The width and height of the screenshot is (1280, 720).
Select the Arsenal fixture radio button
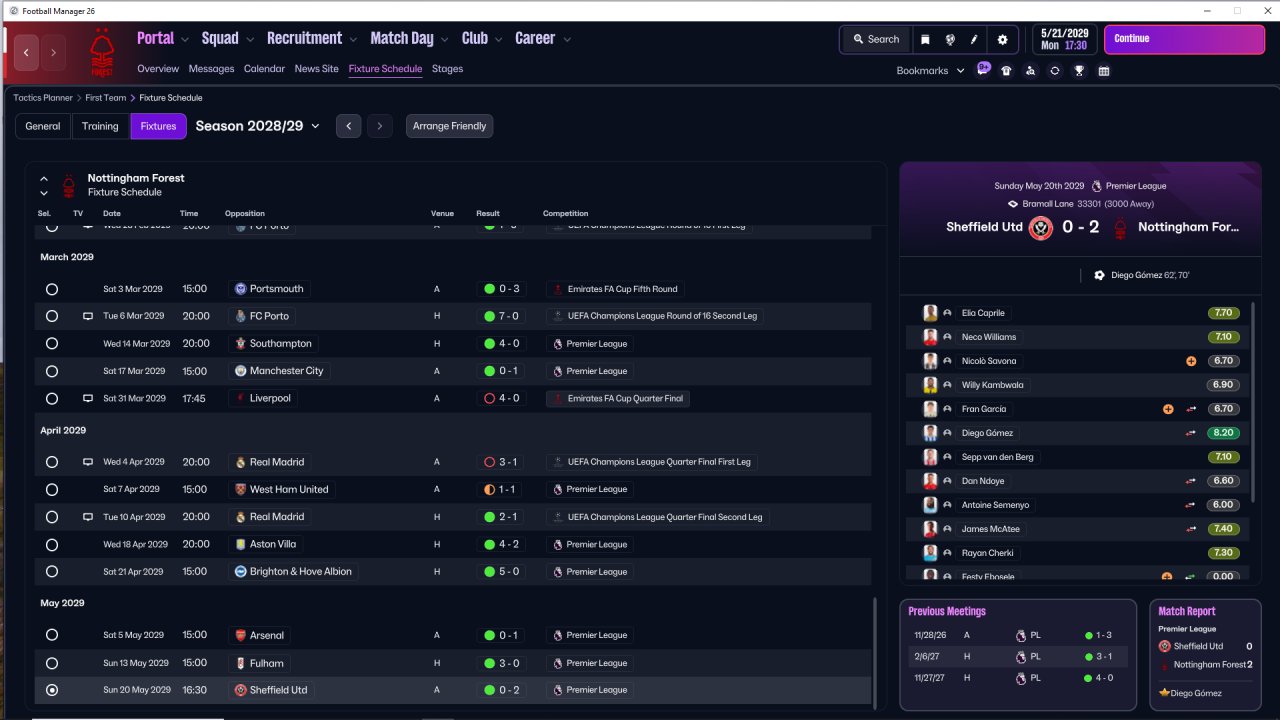tap(52, 635)
